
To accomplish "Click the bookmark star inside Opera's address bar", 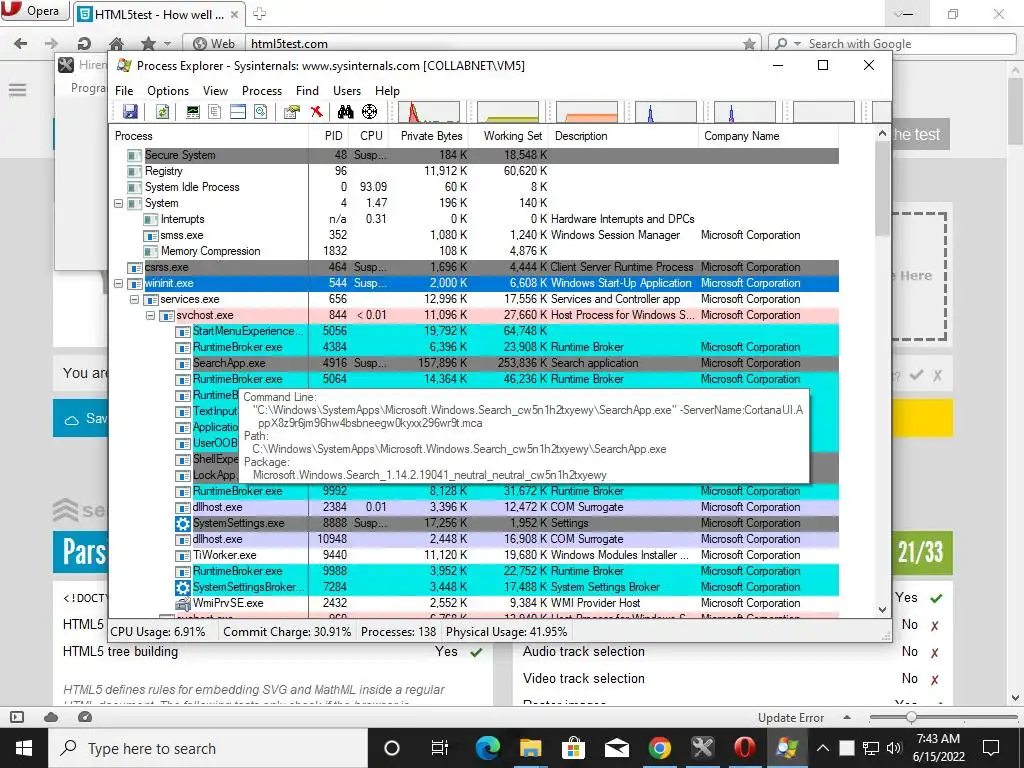I will [749, 44].
